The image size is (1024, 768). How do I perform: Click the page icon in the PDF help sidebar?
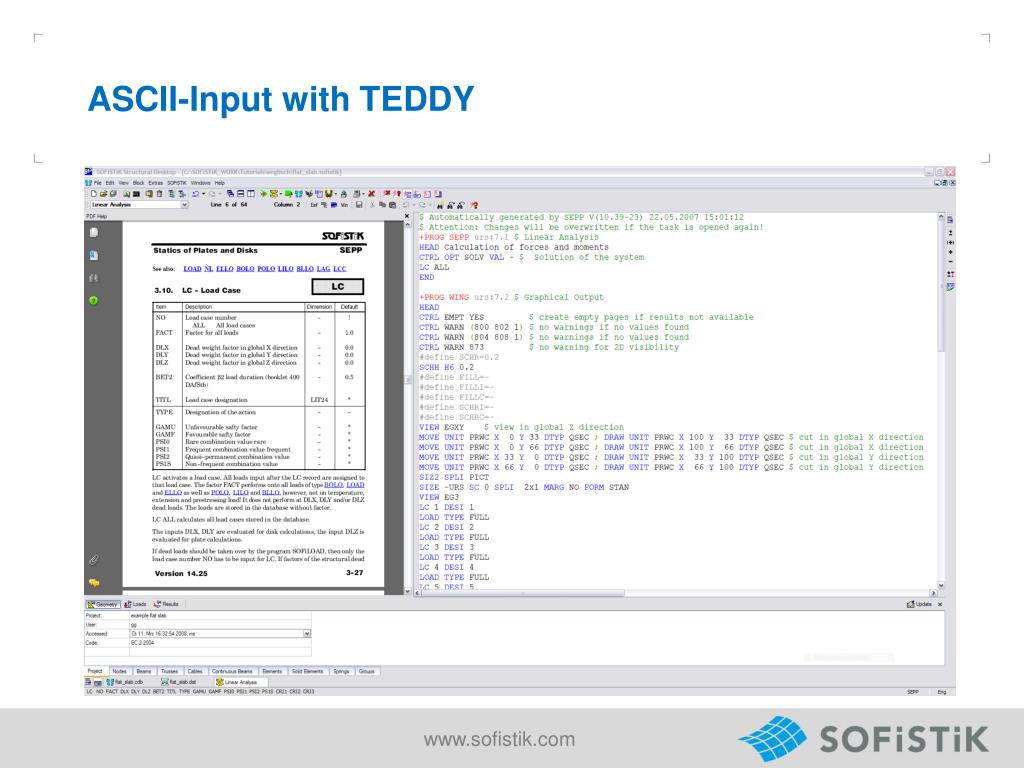tap(94, 232)
